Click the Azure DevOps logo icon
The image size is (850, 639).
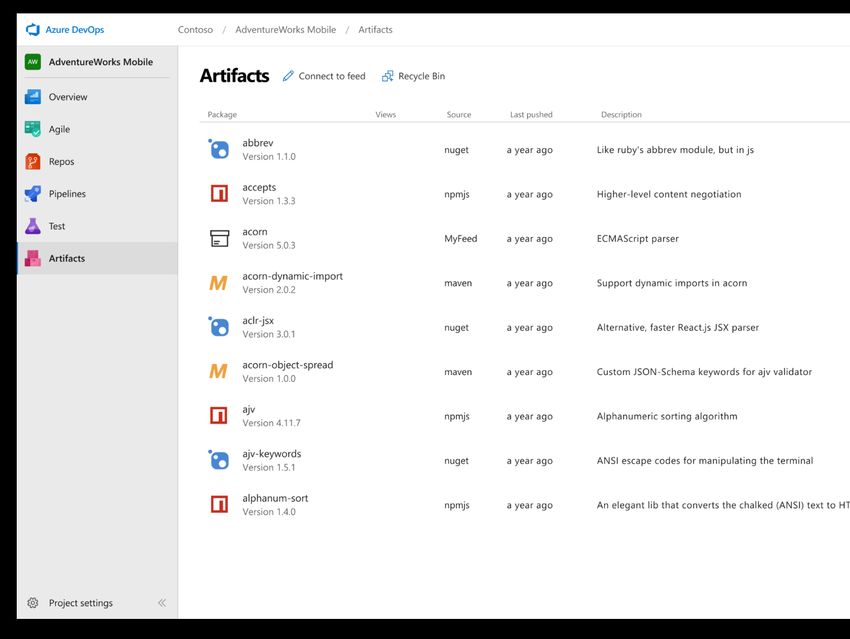[33, 30]
